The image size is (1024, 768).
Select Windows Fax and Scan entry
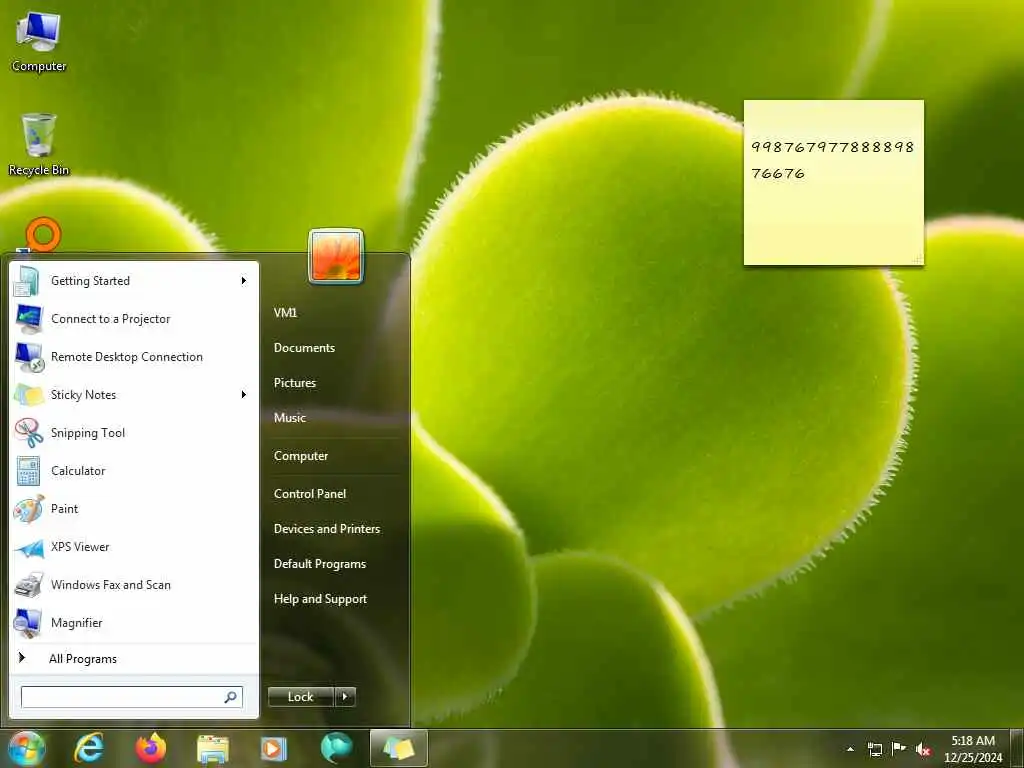[135, 585]
